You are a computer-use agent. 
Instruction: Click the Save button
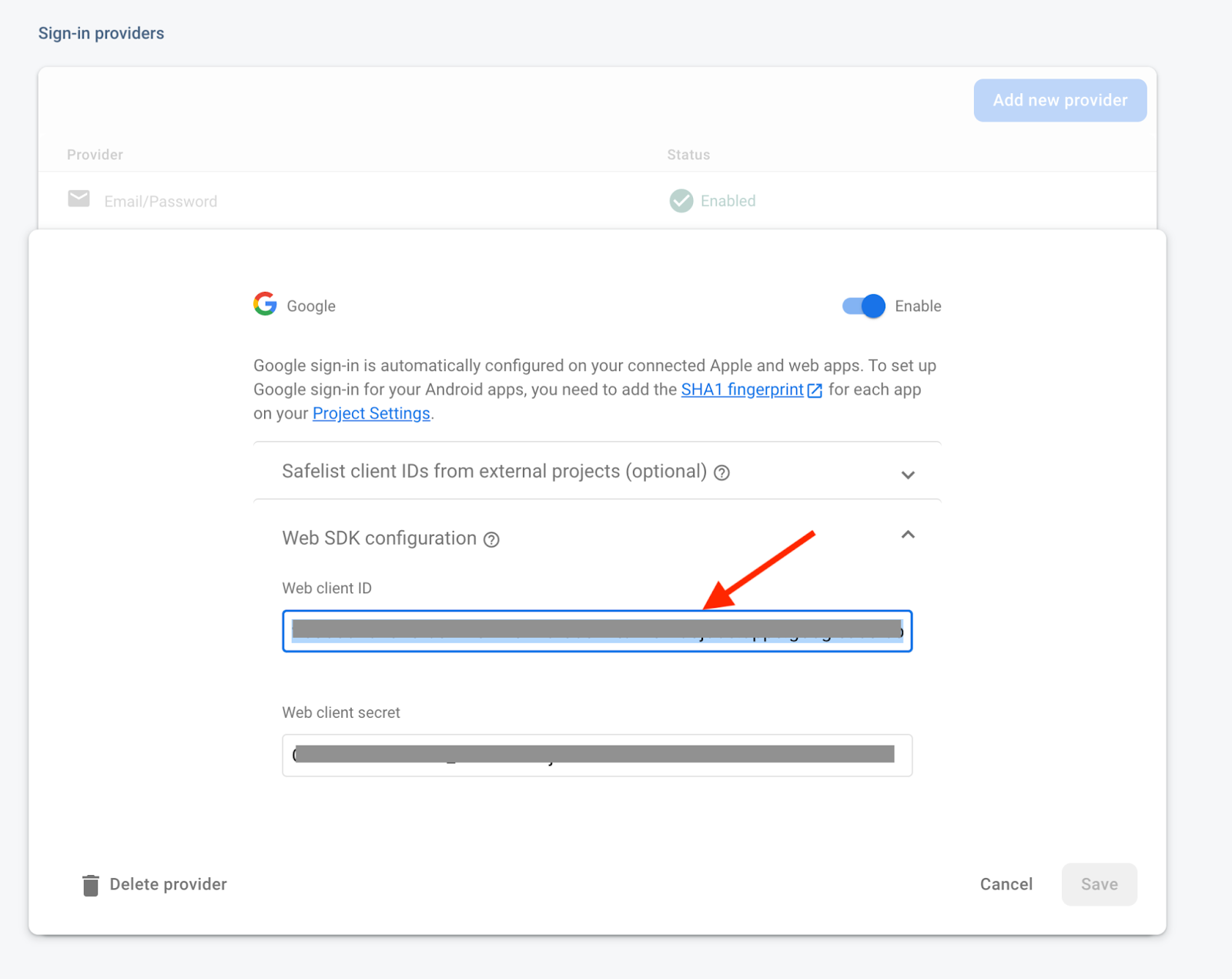(1099, 884)
